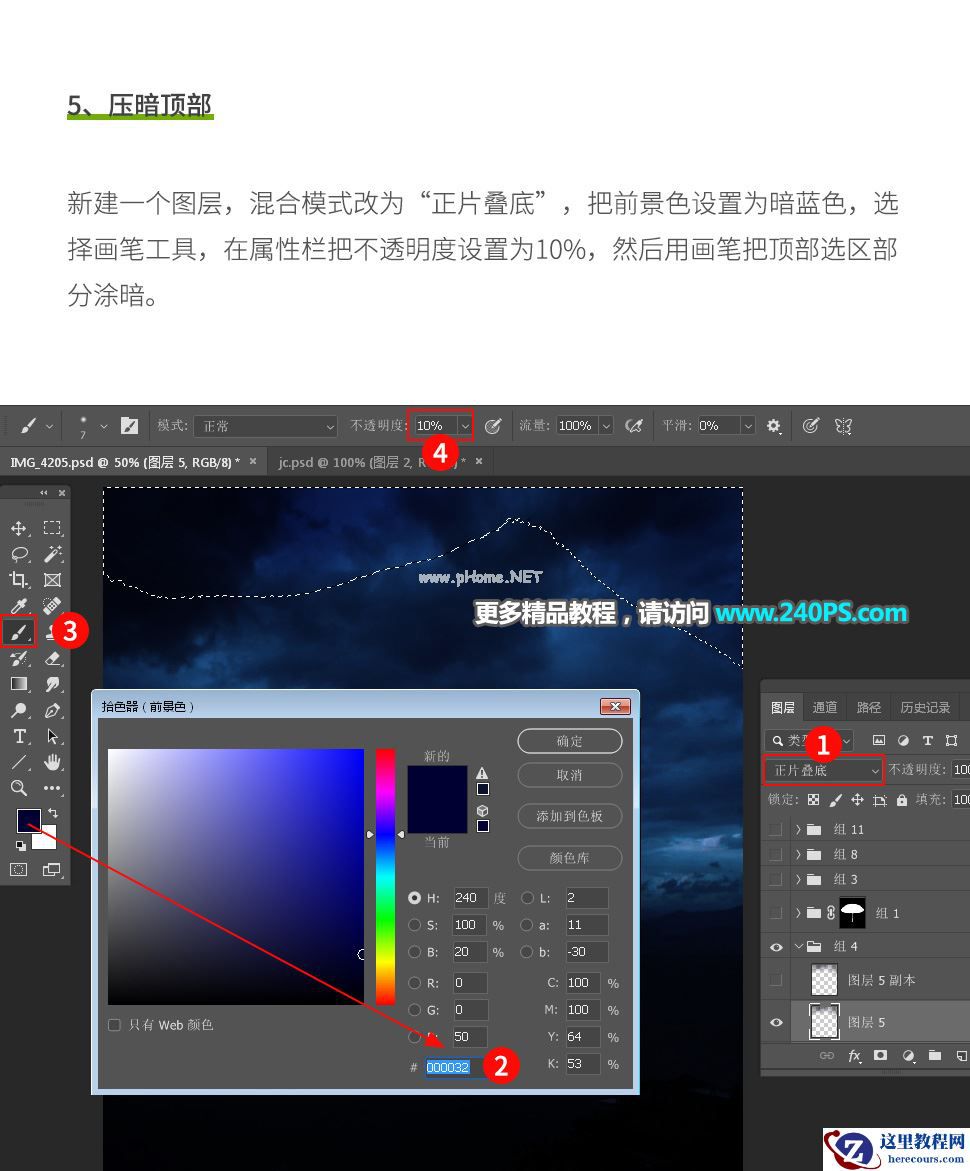
Task: Click the foreground color swatch
Action: tap(27, 819)
